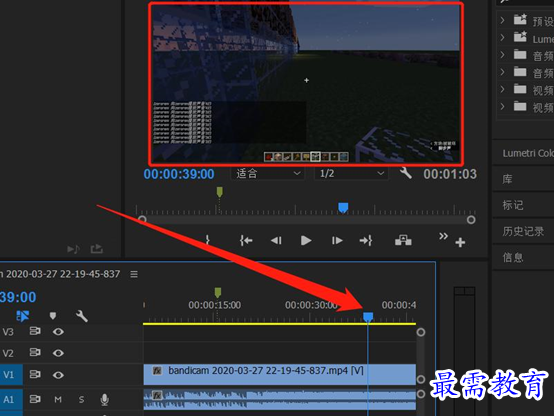554x416 pixels.
Task: Solo the A1 audio track
Action: 81,400
